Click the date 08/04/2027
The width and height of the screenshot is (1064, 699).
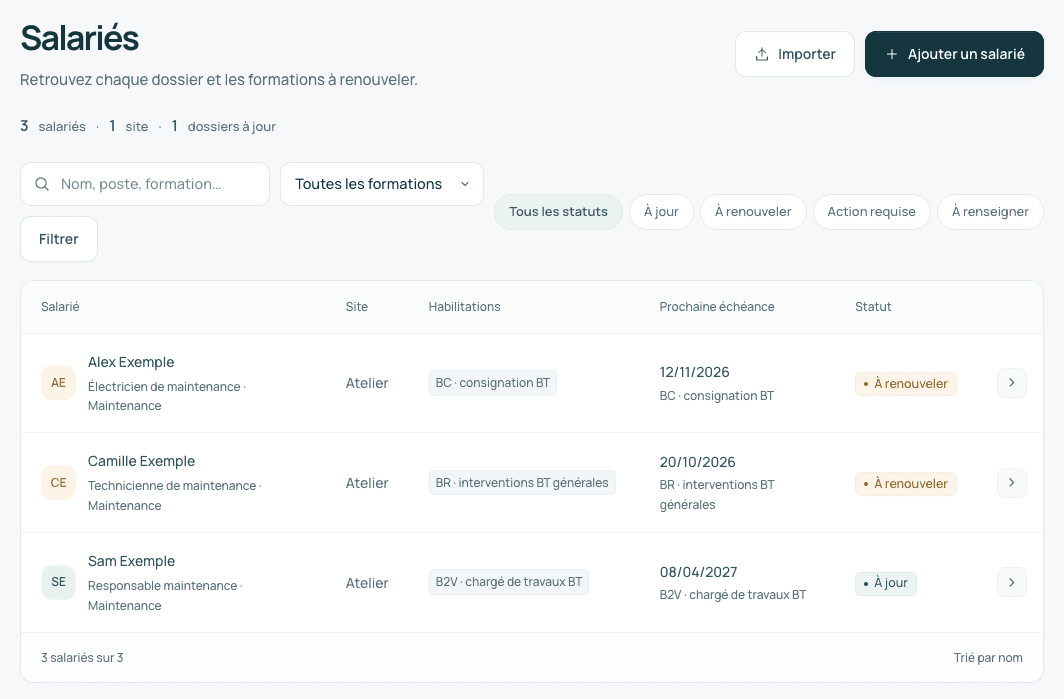(698, 572)
